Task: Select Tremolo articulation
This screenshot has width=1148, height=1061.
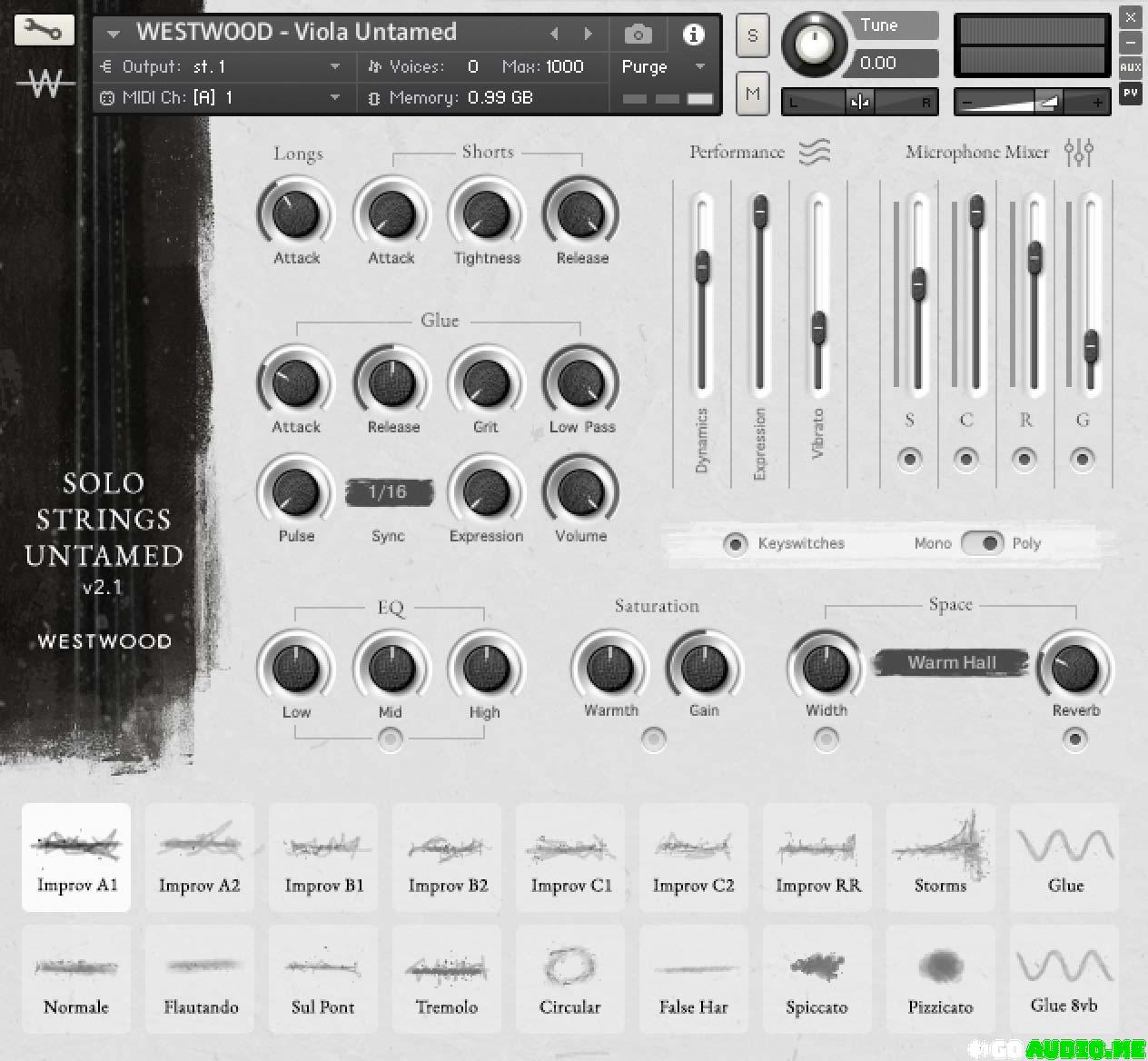Action: (447, 978)
